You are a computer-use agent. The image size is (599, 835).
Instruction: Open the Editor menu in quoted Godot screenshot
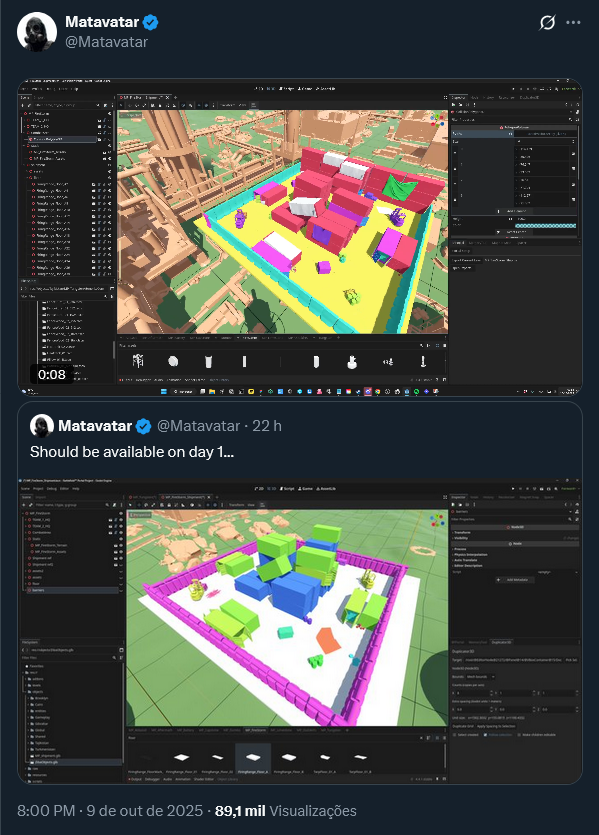click(64, 488)
